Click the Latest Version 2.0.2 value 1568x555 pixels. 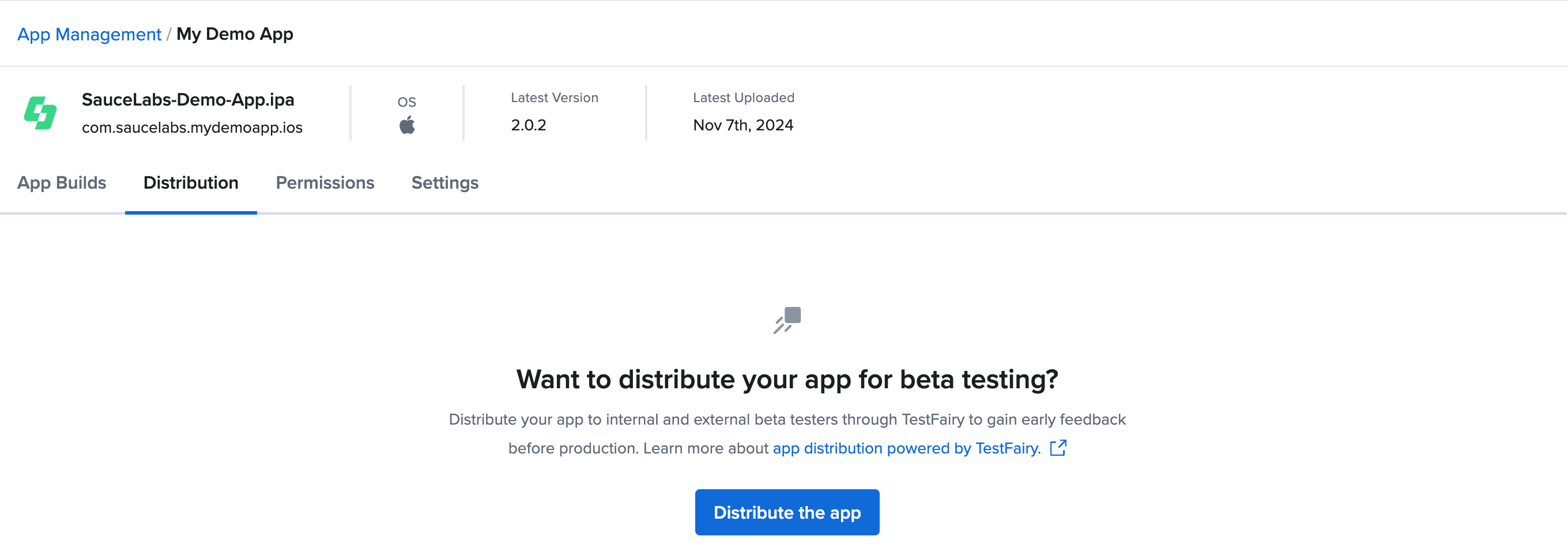[527, 125]
